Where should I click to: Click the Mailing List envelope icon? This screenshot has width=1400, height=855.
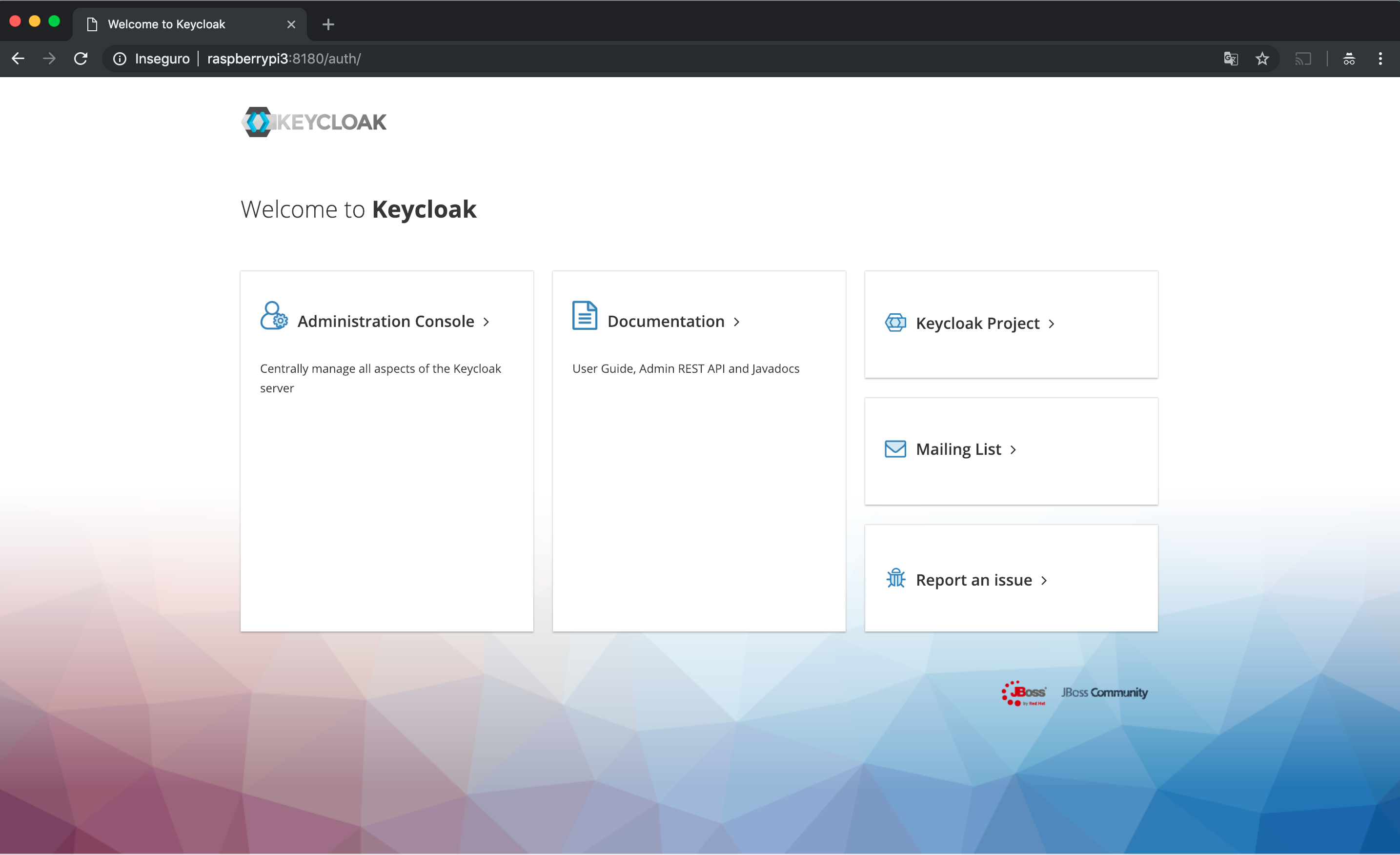coord(895,449)
